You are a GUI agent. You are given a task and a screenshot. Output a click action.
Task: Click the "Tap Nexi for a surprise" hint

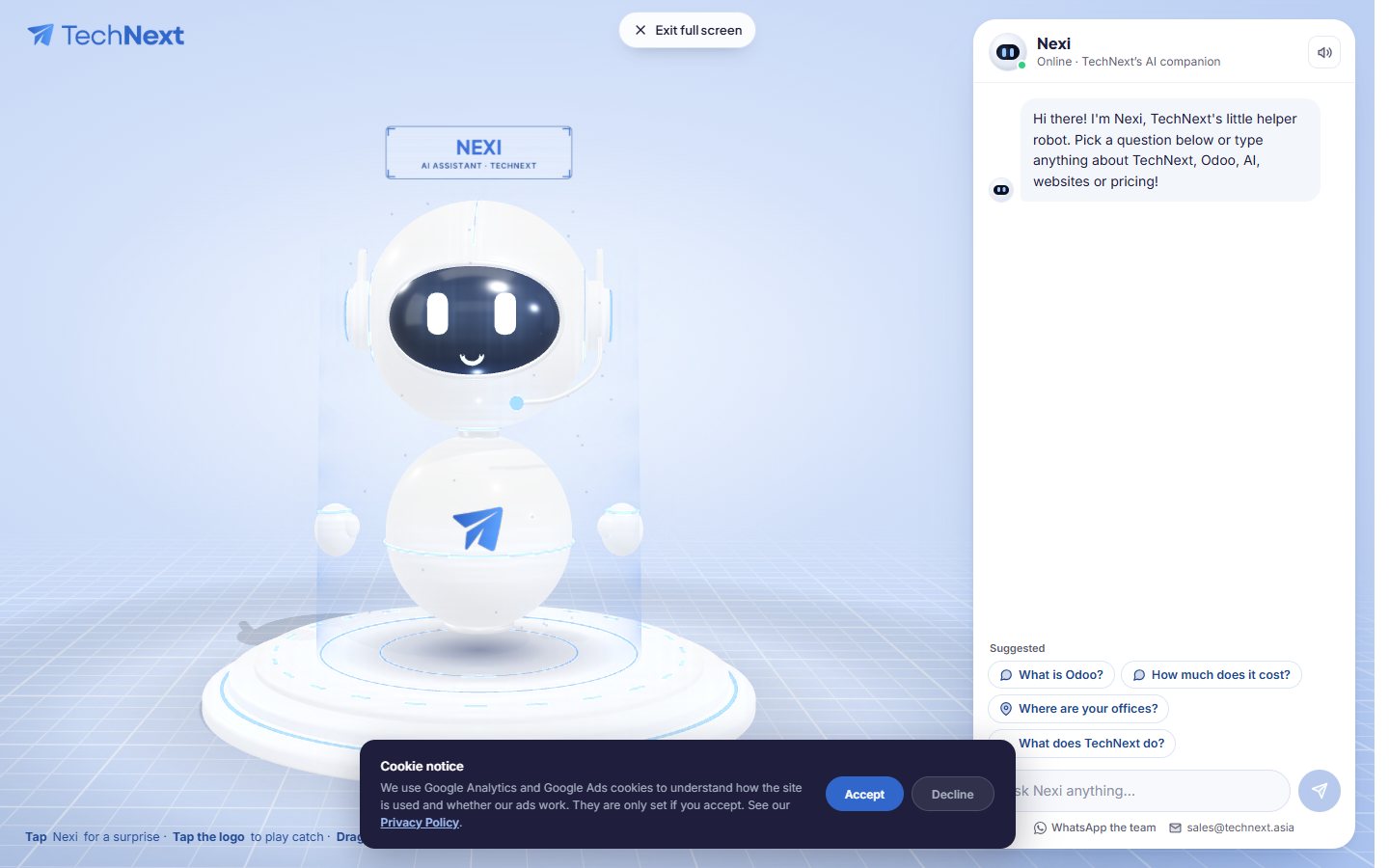[x=93, y=837]
